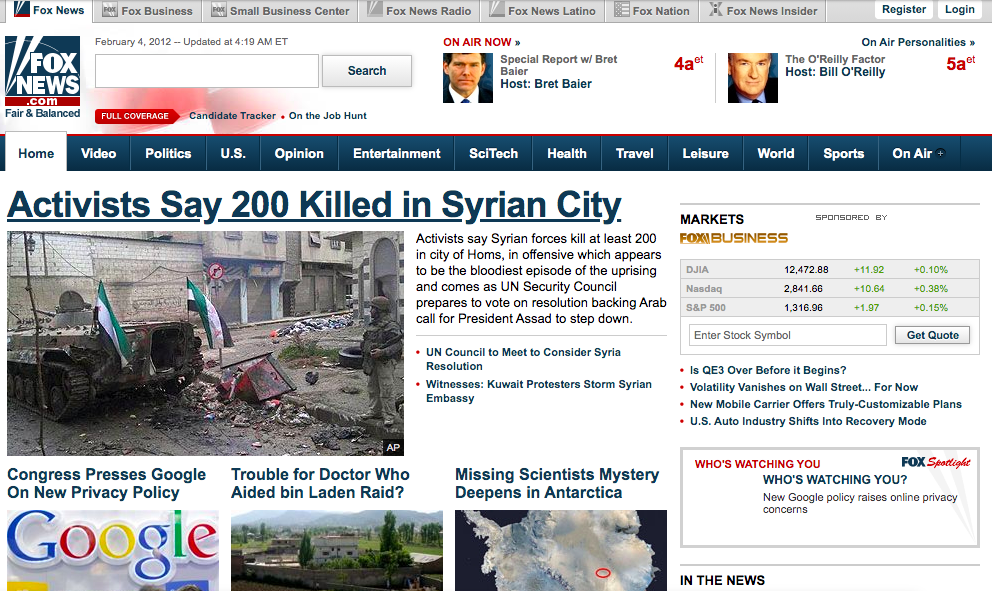992x591 pixels.
Task: Click Bill O'Reilly host photo
Action: tap(752, 78)
